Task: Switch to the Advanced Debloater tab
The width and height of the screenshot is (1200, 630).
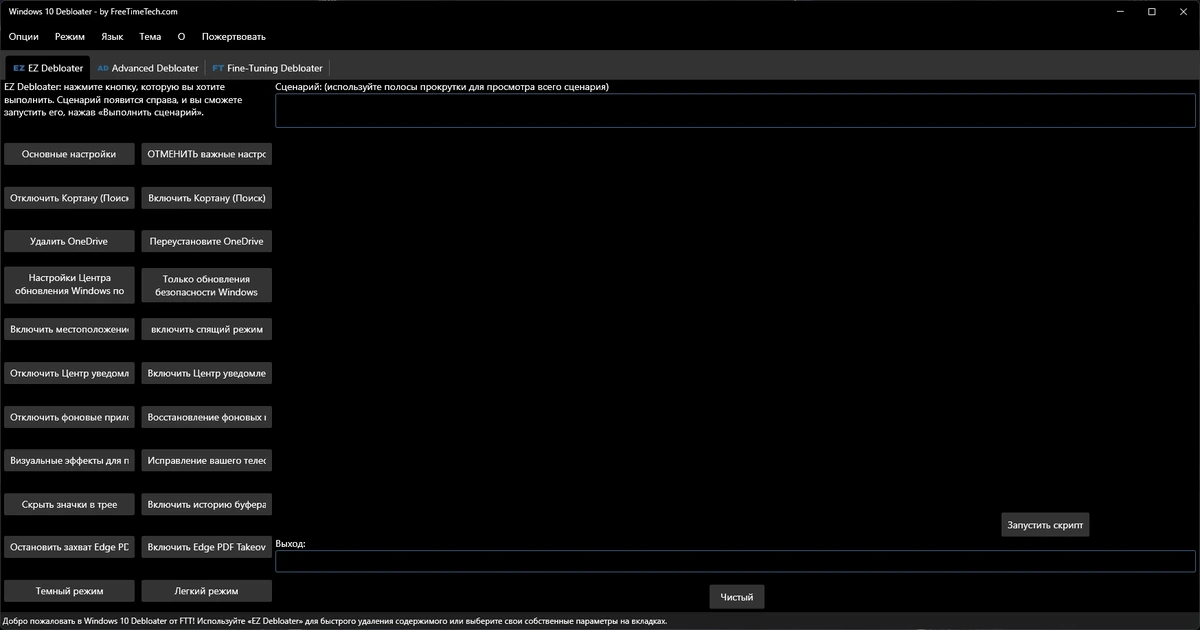Action: (x=148, y=68)
